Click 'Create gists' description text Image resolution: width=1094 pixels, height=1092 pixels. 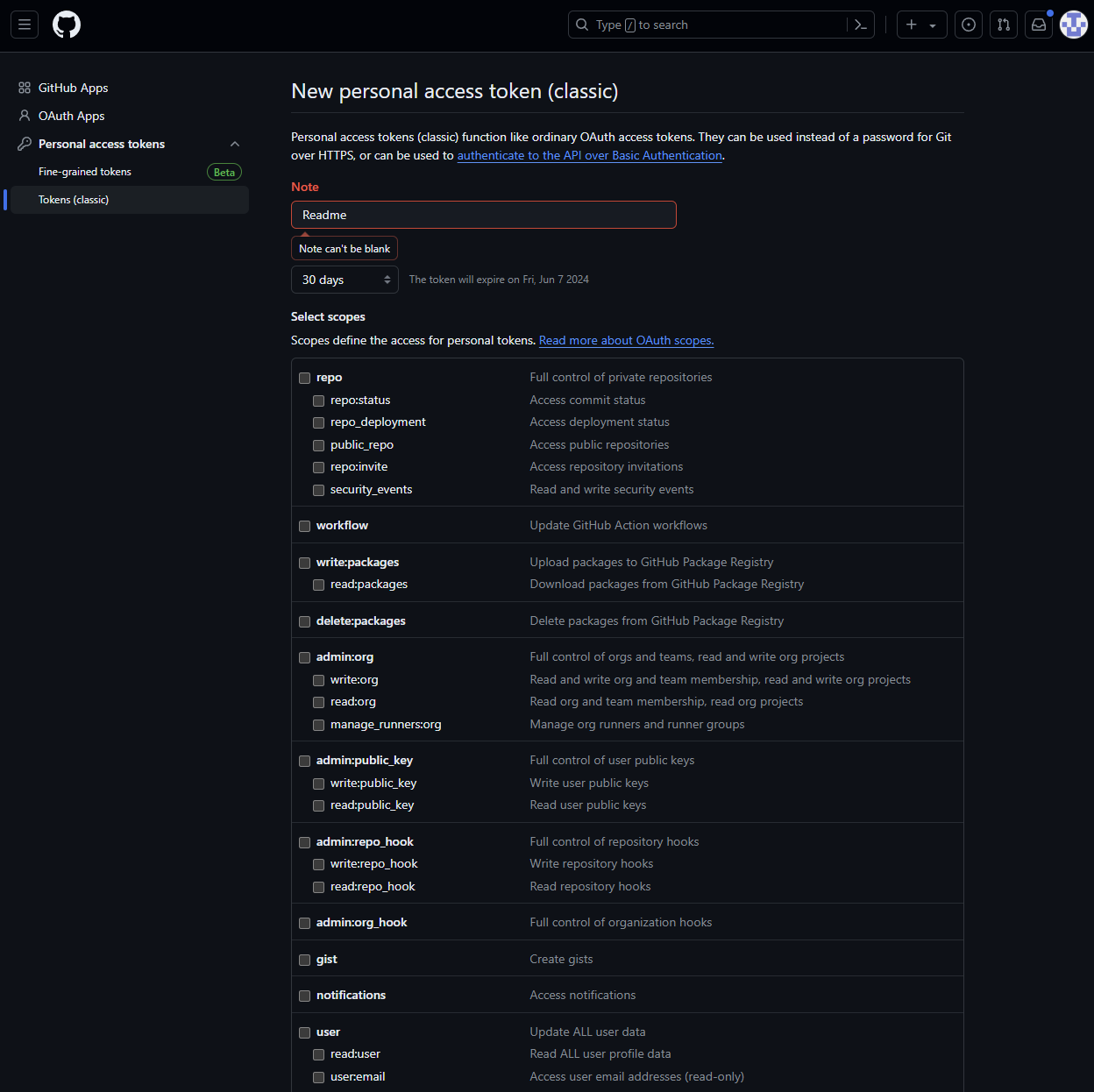coord(561,959)
